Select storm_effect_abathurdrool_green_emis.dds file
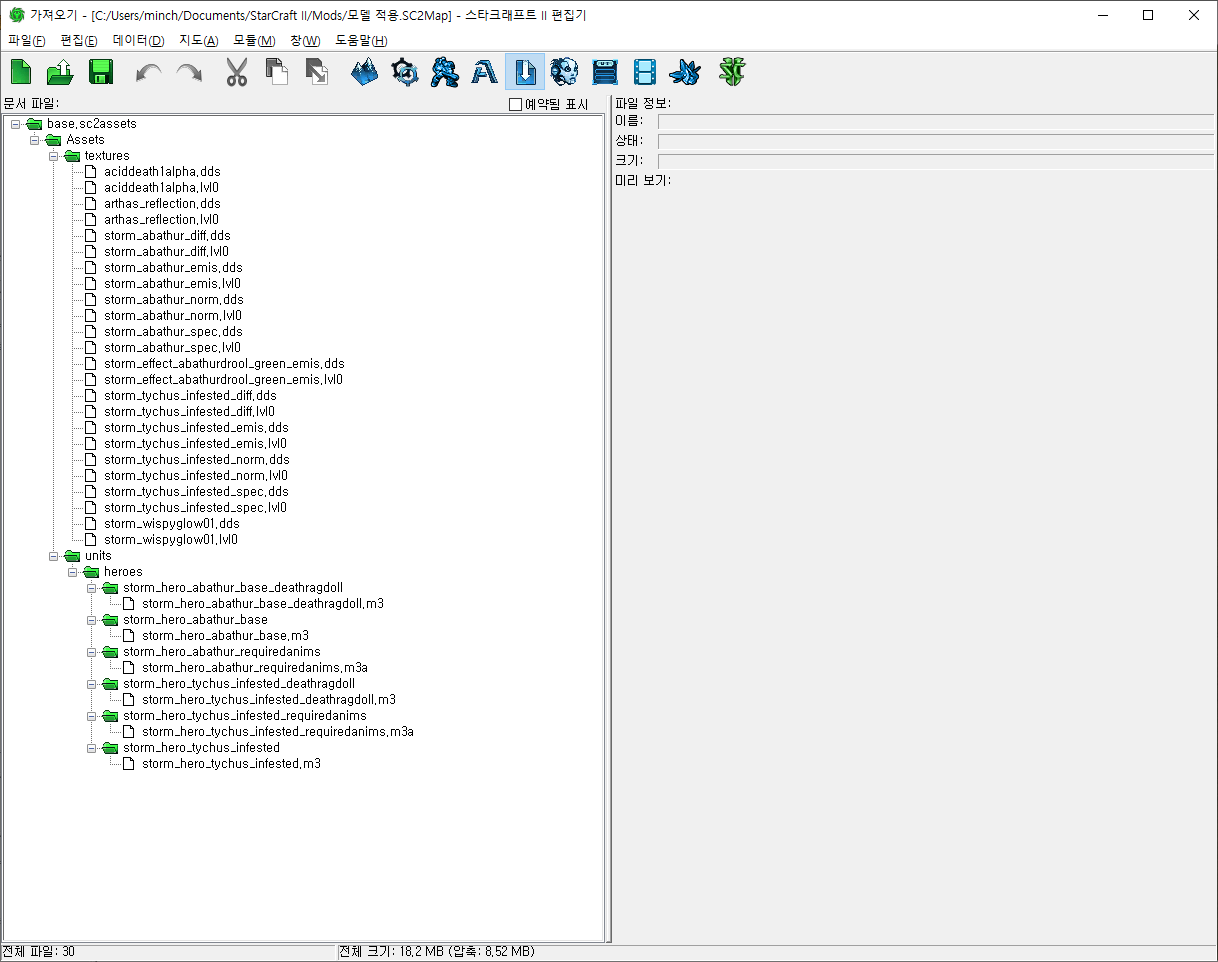Image resolution: width=1218 pixels, height=962 pixels. (x=224, y=364)
